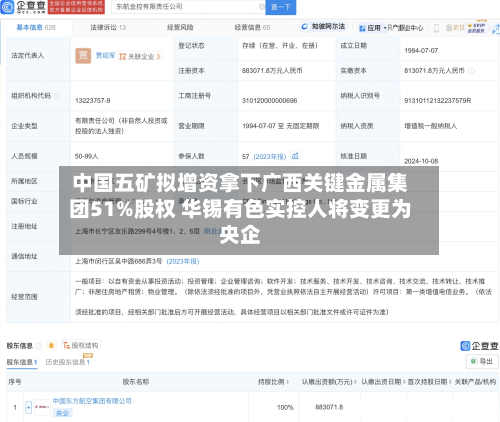
Task: Click the approval date 2024-10-08
Action: pyautogui.click(x=421, y=161)
